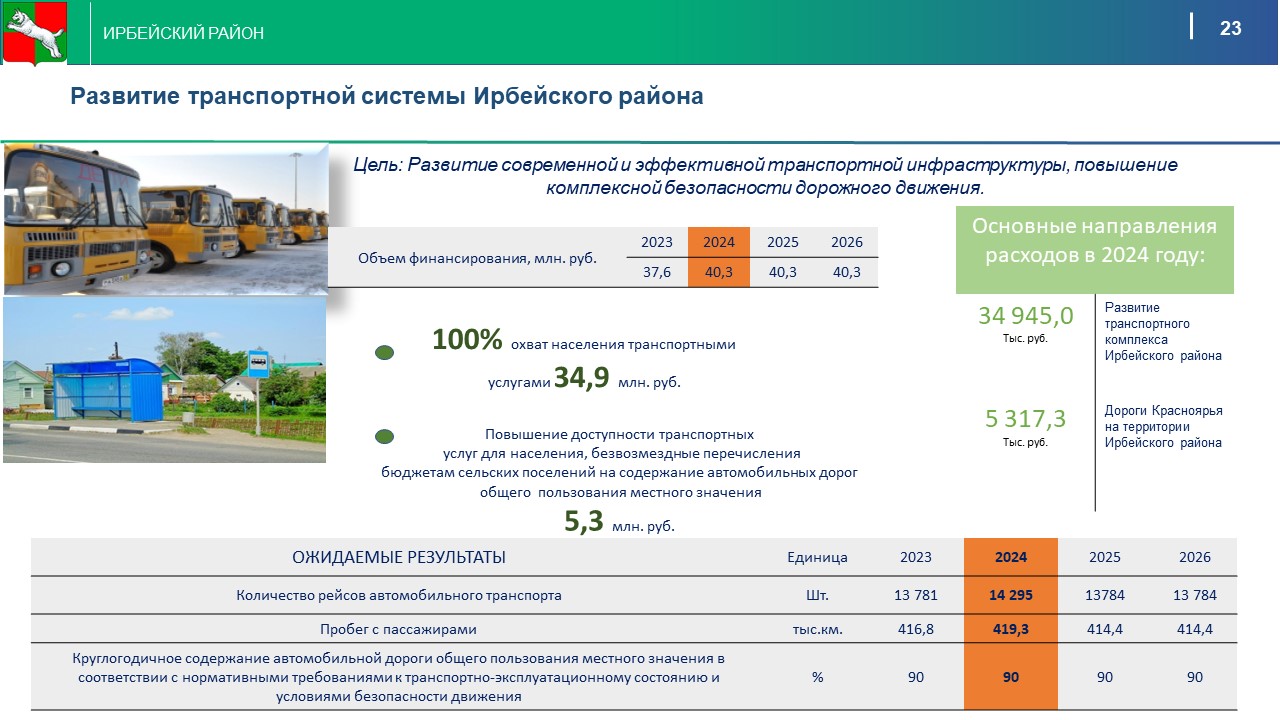This screenshot has height=720, width=1280.
Task: Click the highlighted 419,3 mileage value
Action: [1010, 629]
